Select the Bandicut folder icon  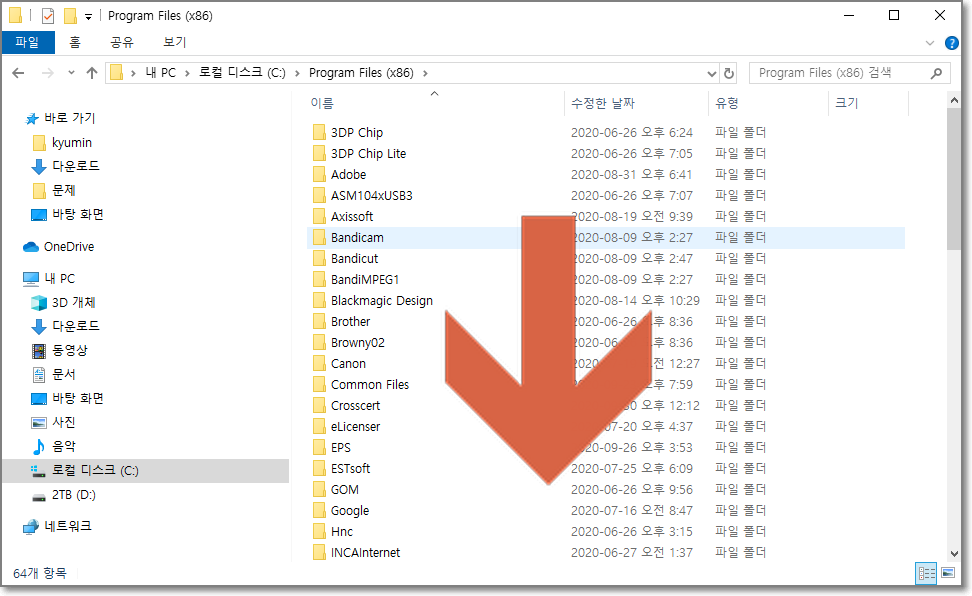point(319,259)
